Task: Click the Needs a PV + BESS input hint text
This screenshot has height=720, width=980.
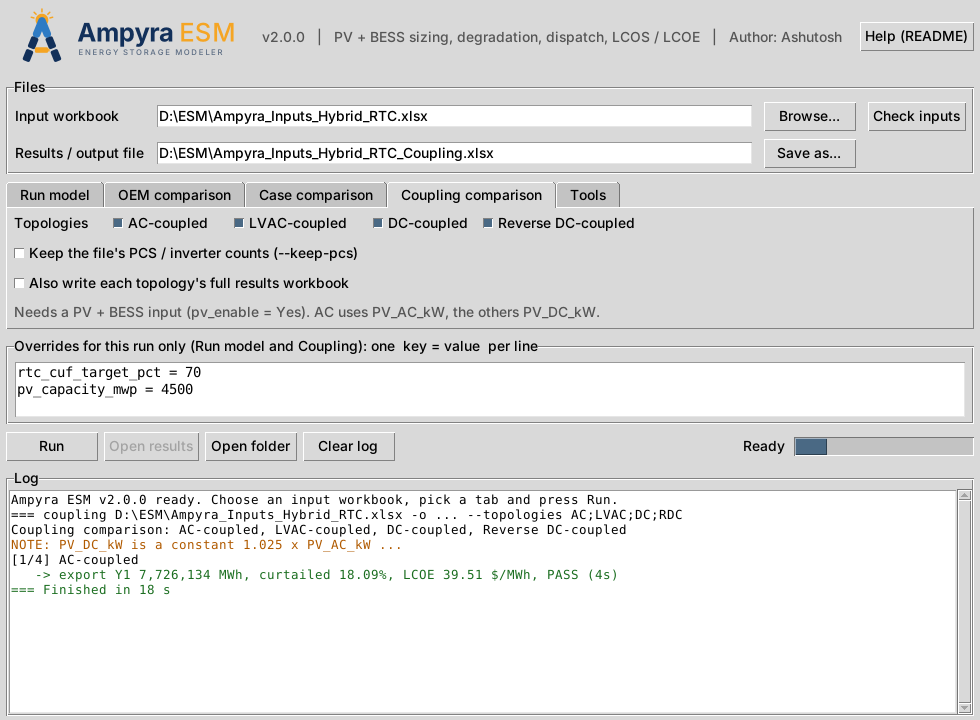Action: (307, 312)
